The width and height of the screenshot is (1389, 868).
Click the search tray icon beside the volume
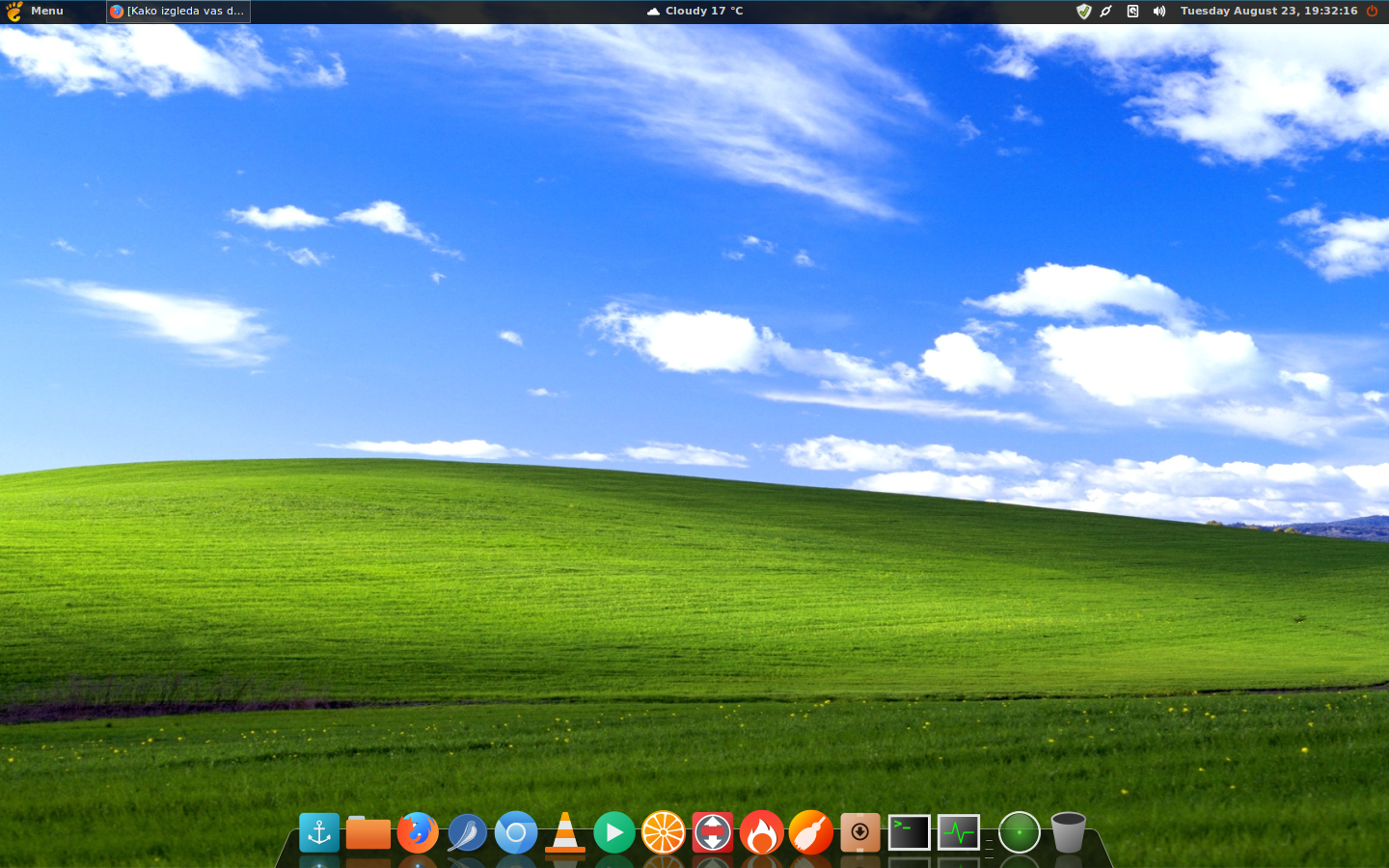pyautogui.click(x=1132, y=12)
